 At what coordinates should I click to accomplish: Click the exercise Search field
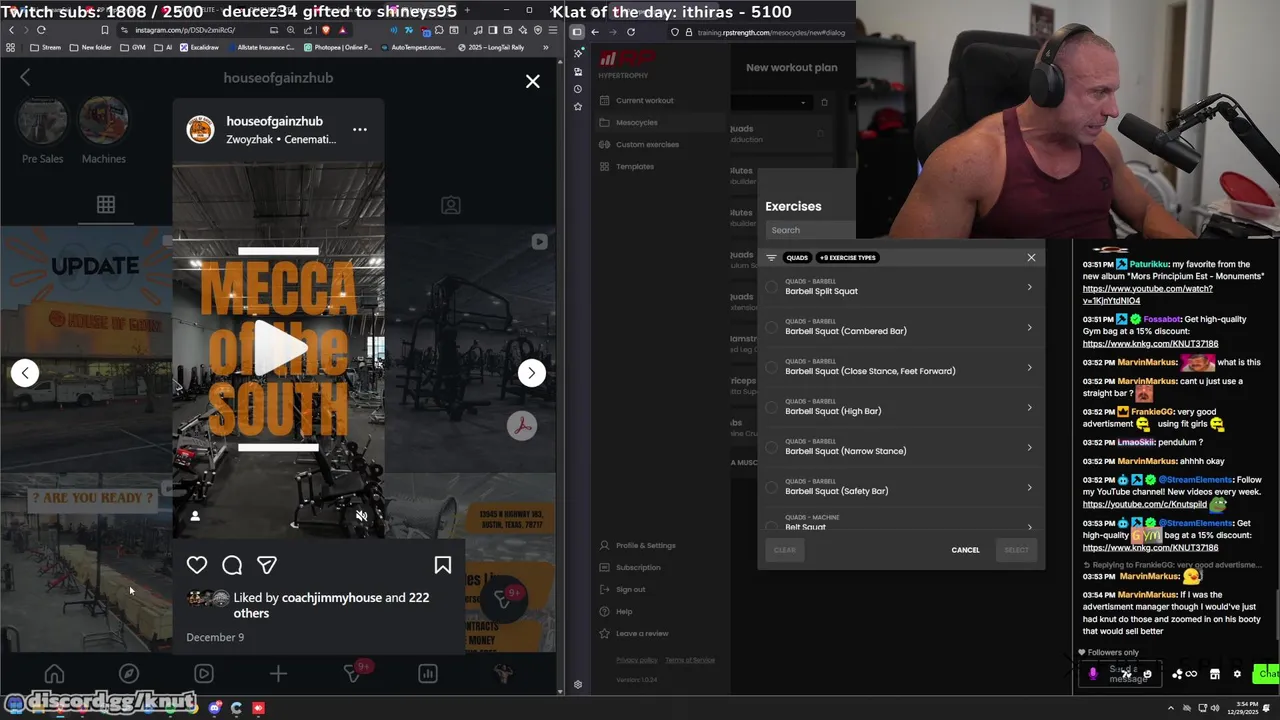pos(810,230)
